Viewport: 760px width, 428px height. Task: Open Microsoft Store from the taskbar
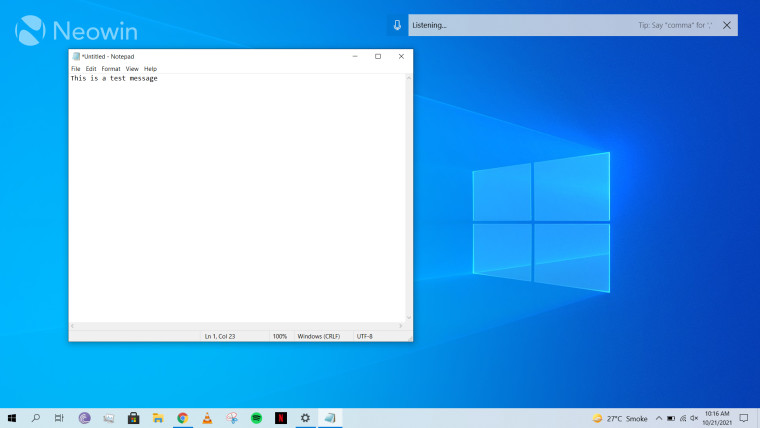(134, 418)
